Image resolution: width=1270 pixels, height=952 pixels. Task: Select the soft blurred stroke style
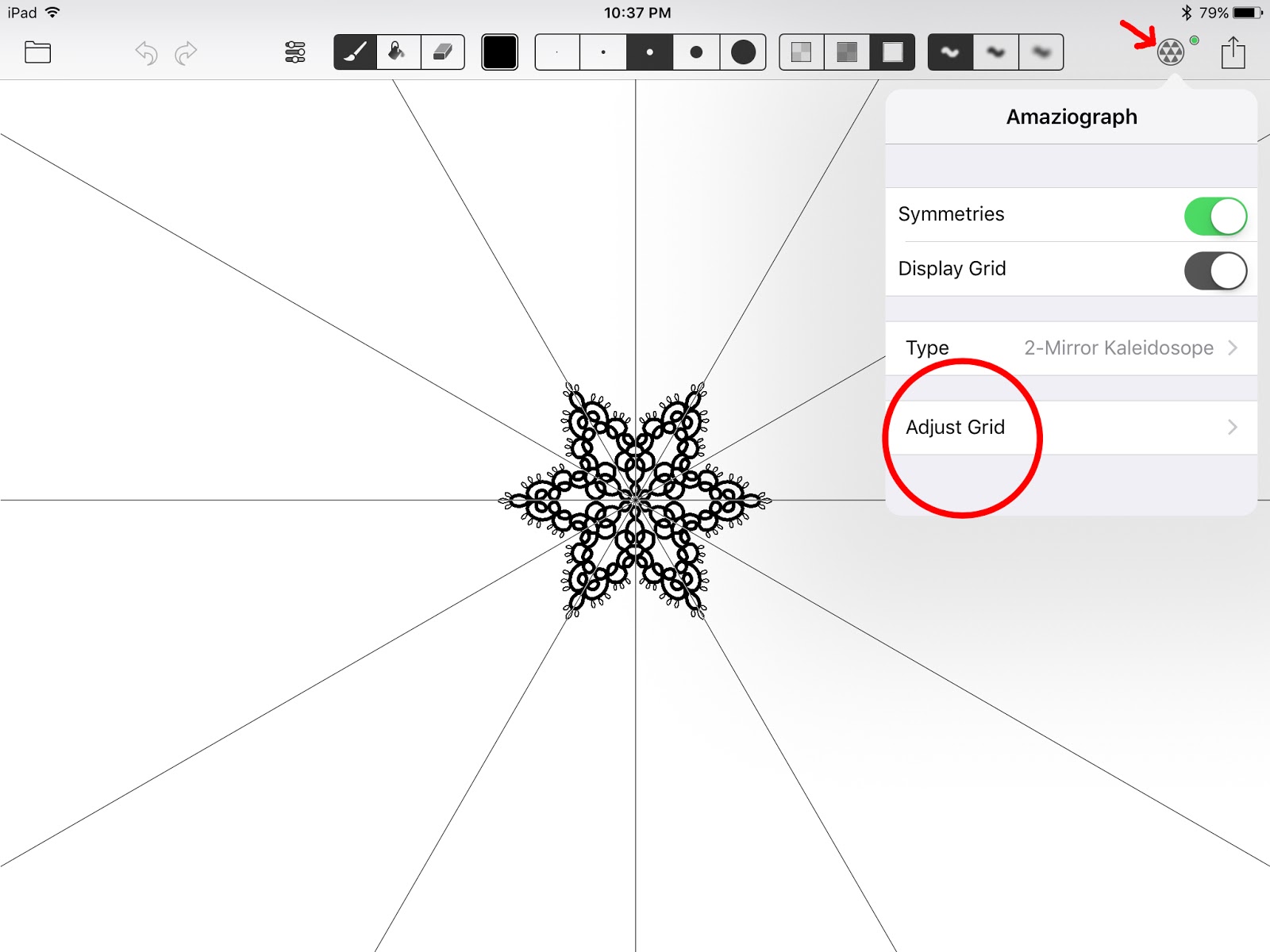tap(1041, 52)
